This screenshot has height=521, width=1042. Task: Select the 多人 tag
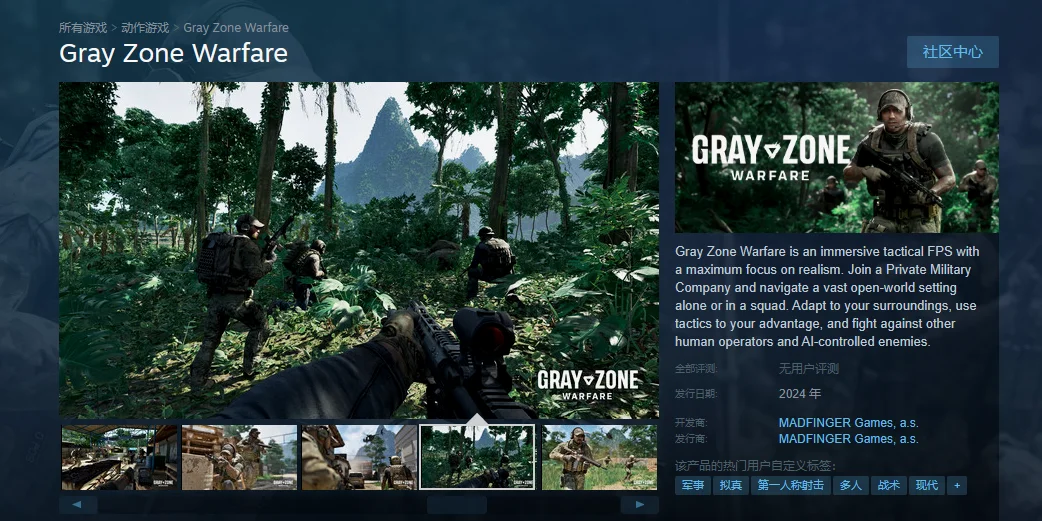(851, 486)
